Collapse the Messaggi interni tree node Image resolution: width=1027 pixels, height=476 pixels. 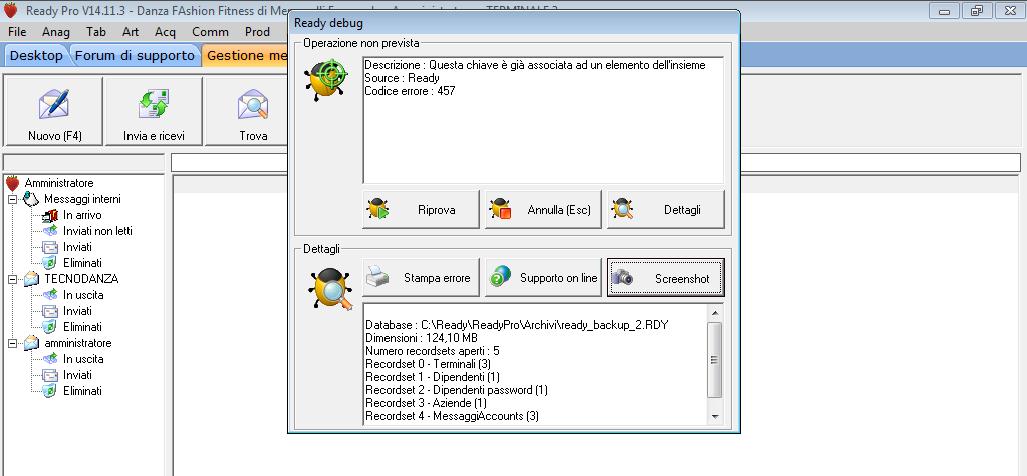pos(12,199)
